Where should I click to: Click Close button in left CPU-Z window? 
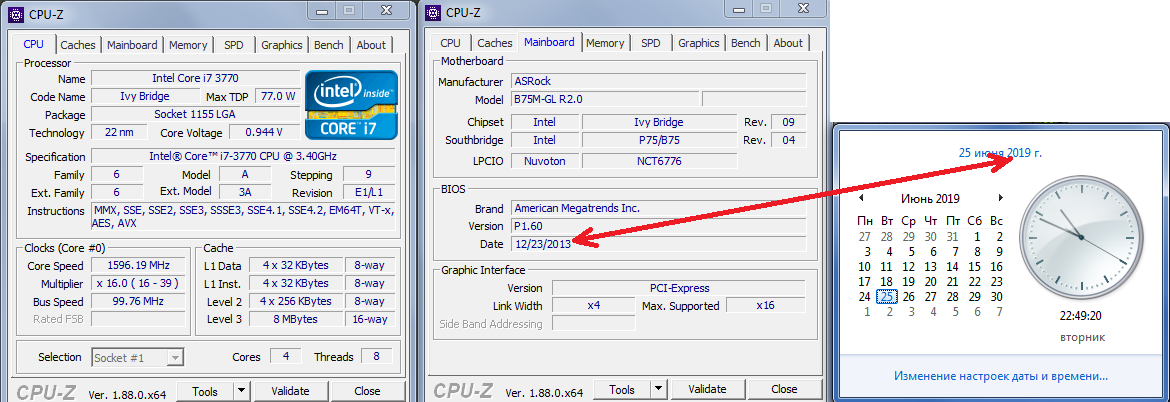pyautogui.click(x=367, y=391)
